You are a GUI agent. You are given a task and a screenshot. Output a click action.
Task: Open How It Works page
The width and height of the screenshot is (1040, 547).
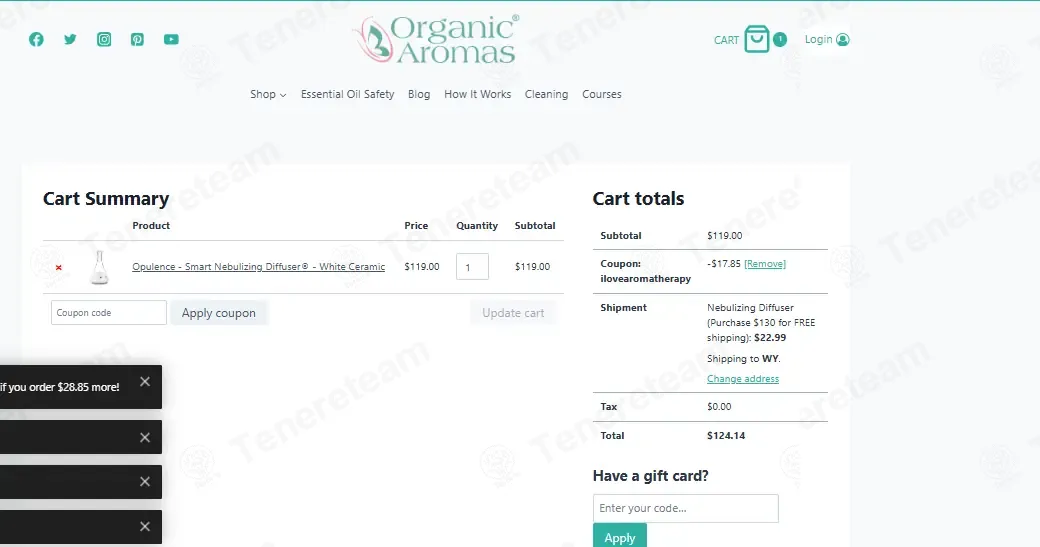point(478,94)
